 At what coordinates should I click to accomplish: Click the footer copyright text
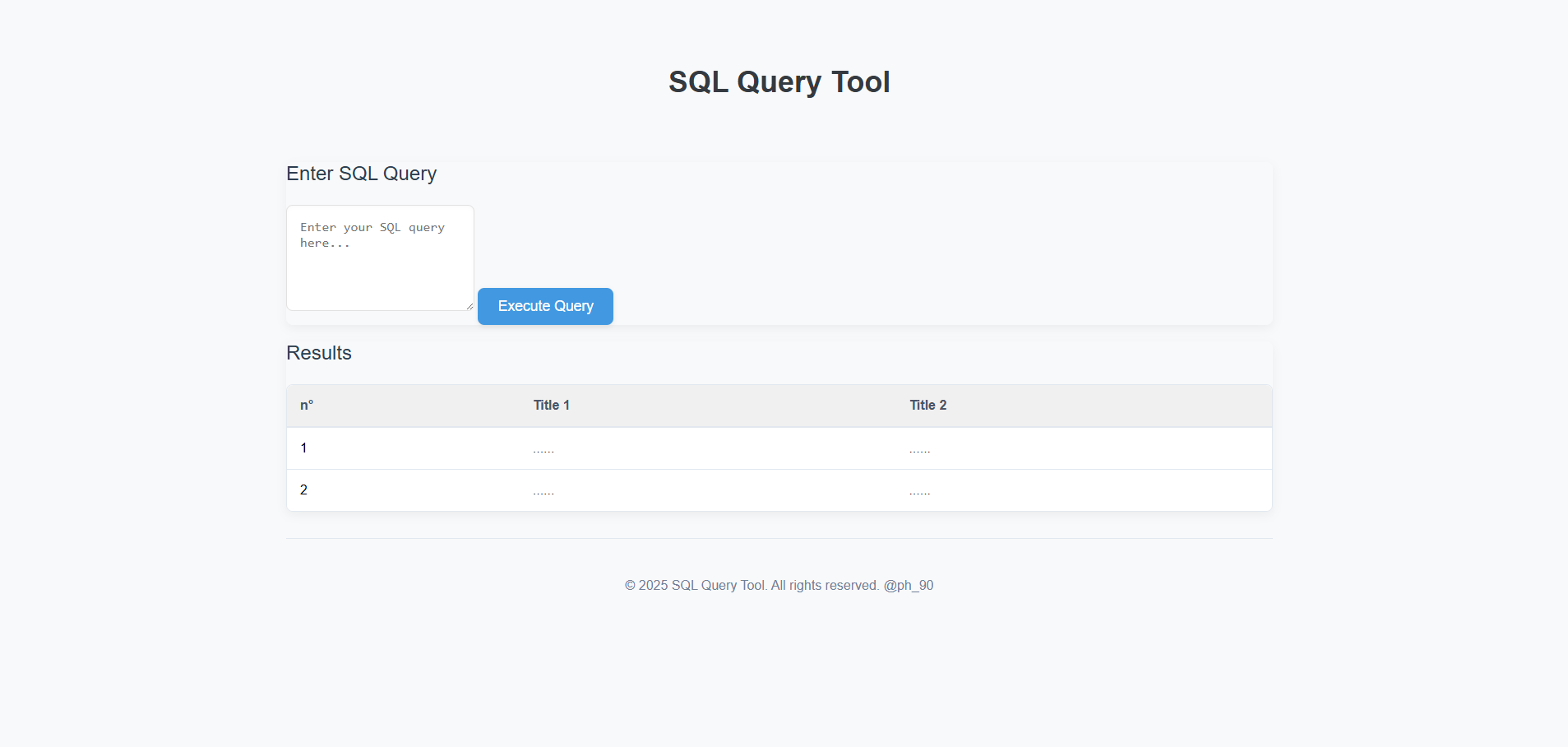tap(779, 585)
